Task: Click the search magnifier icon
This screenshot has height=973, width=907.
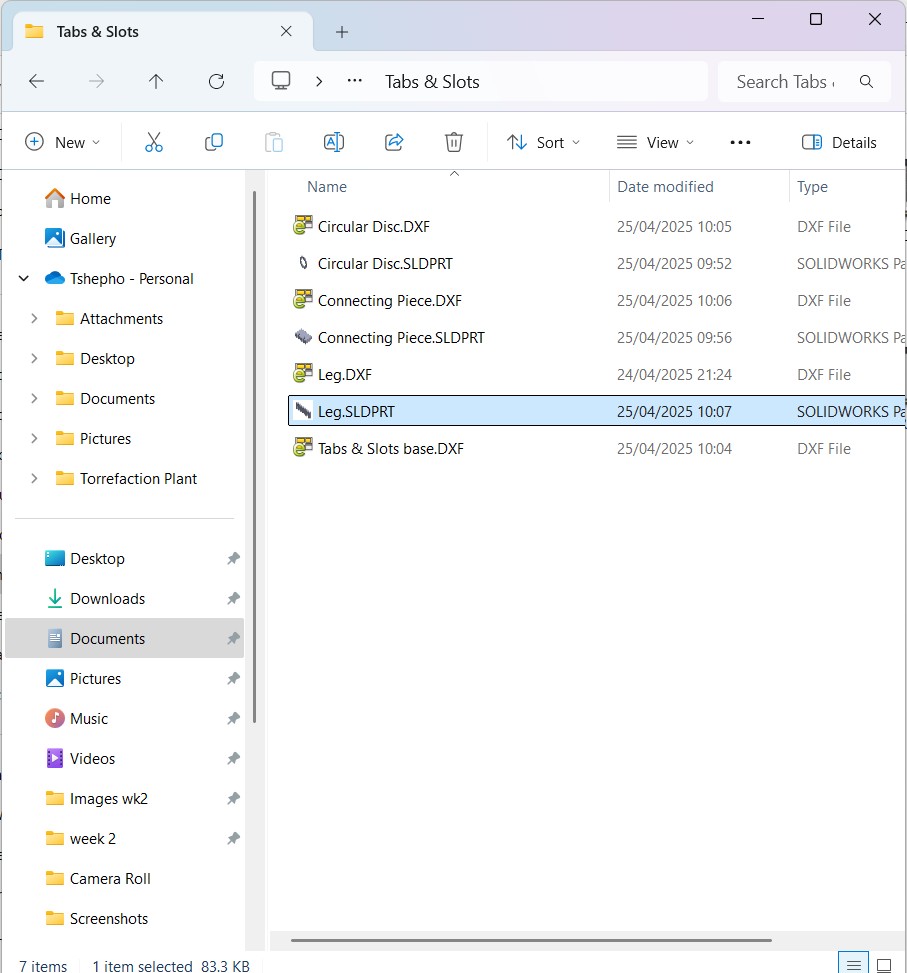Action: [866, 81]
